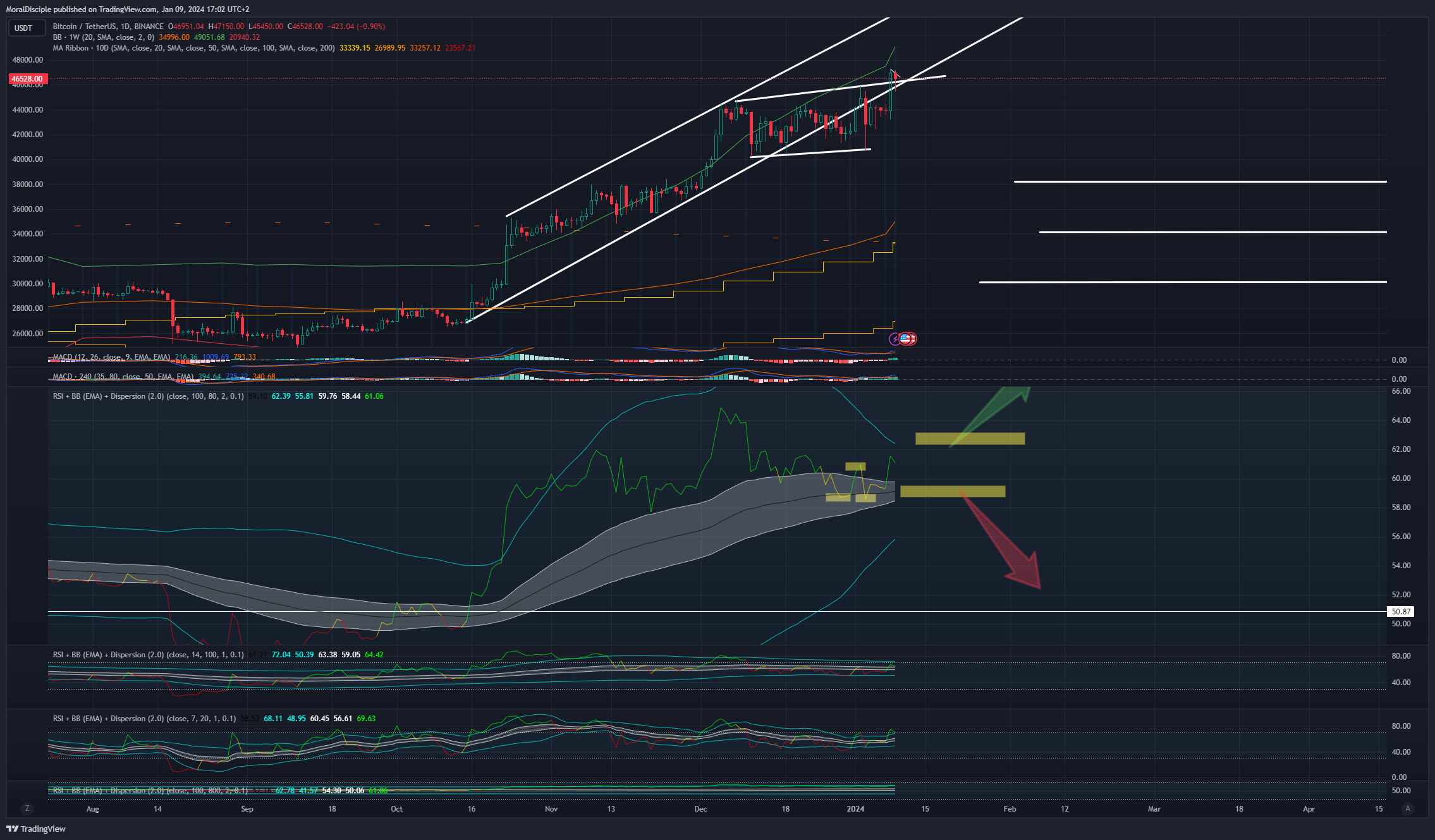Click the 48000.00 price axis label
The height and width of the screenshot is (840, 1435).
(28, 60)
